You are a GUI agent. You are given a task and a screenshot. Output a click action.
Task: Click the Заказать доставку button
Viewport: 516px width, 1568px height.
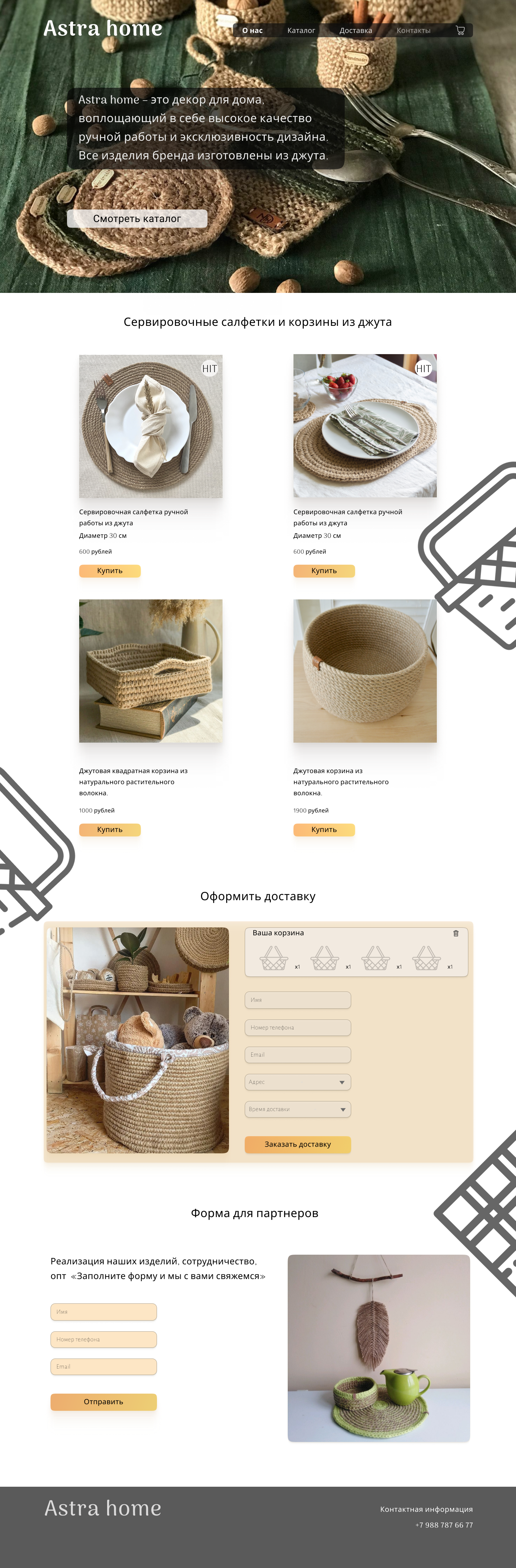click(x=298, y=1144)
